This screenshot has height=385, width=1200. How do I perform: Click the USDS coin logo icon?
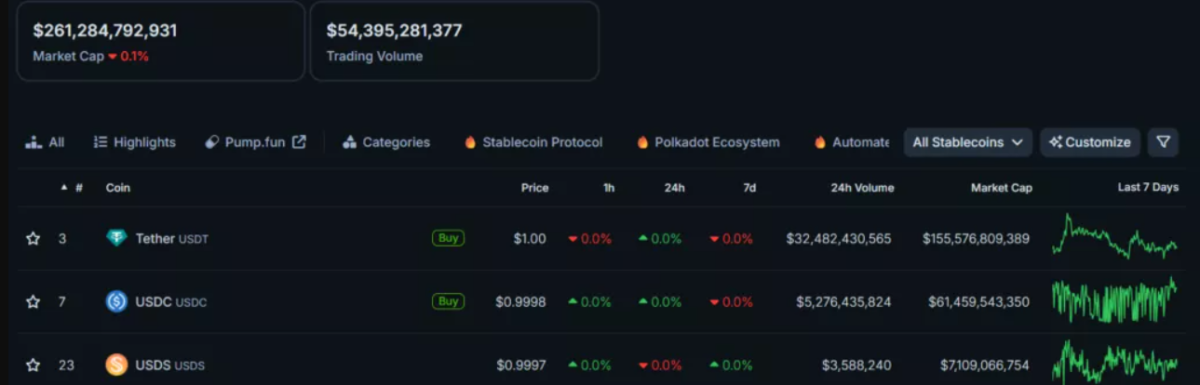pos(117,365)
